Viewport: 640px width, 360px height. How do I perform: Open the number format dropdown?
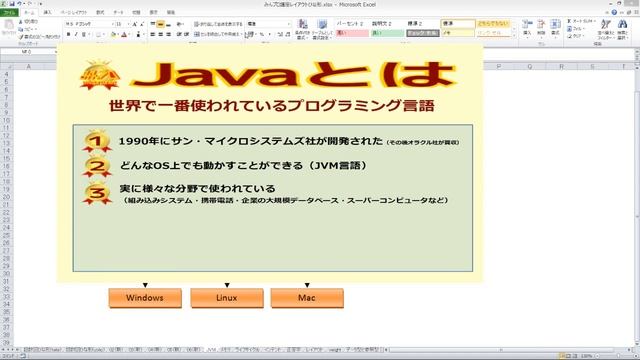click(x=289, y=24)
